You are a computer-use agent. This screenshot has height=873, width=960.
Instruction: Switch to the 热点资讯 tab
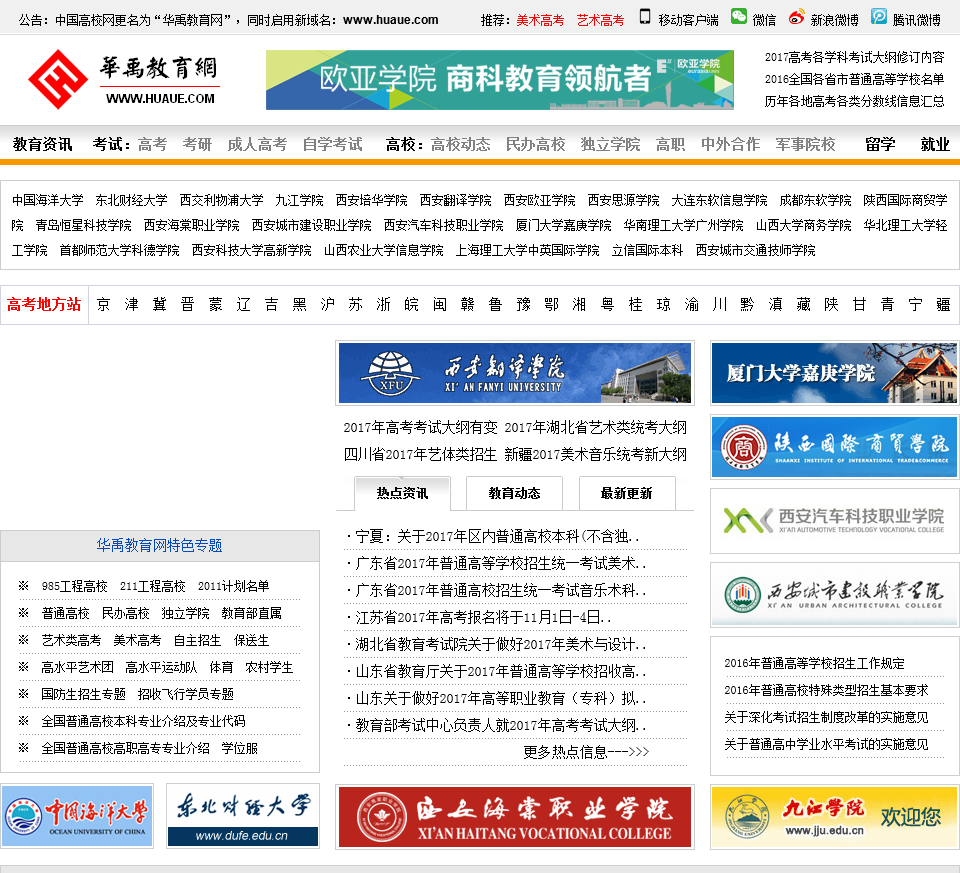[402, 493]
